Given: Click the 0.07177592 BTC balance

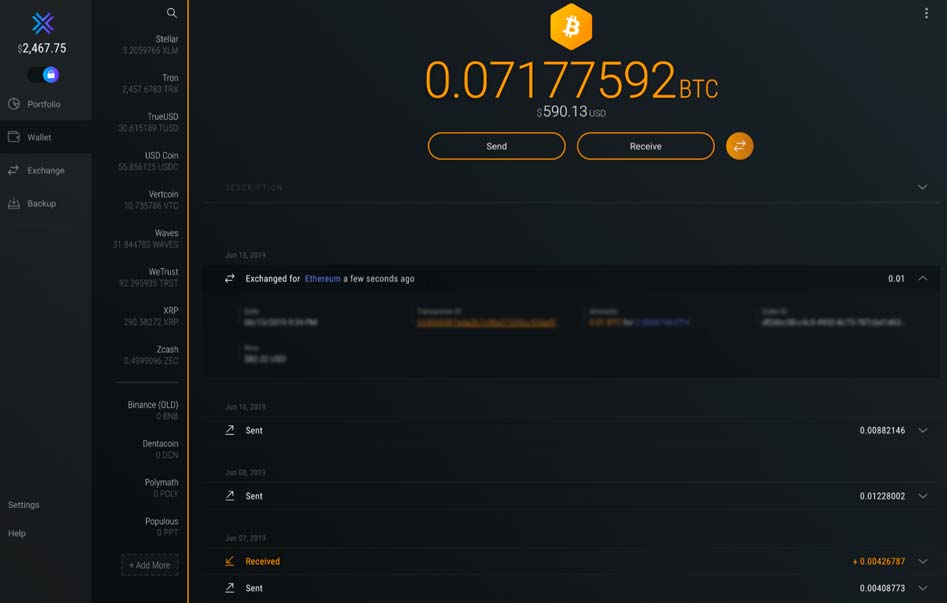Looking at the screenshot, I should tap(571, 80).
